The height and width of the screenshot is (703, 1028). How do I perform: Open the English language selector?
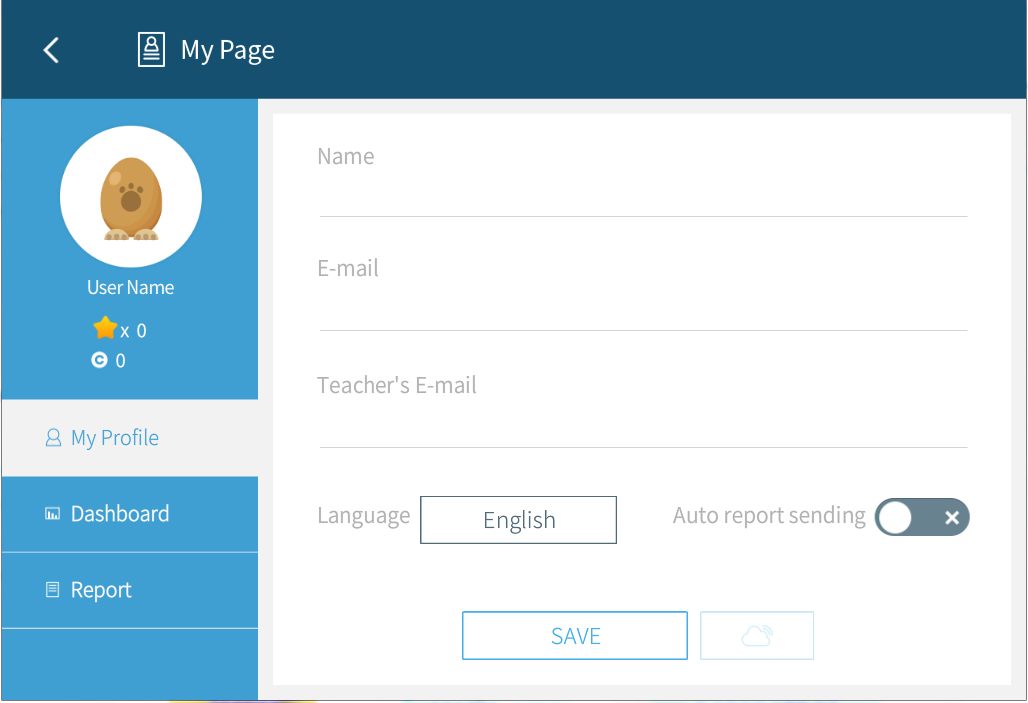[518, 520]
